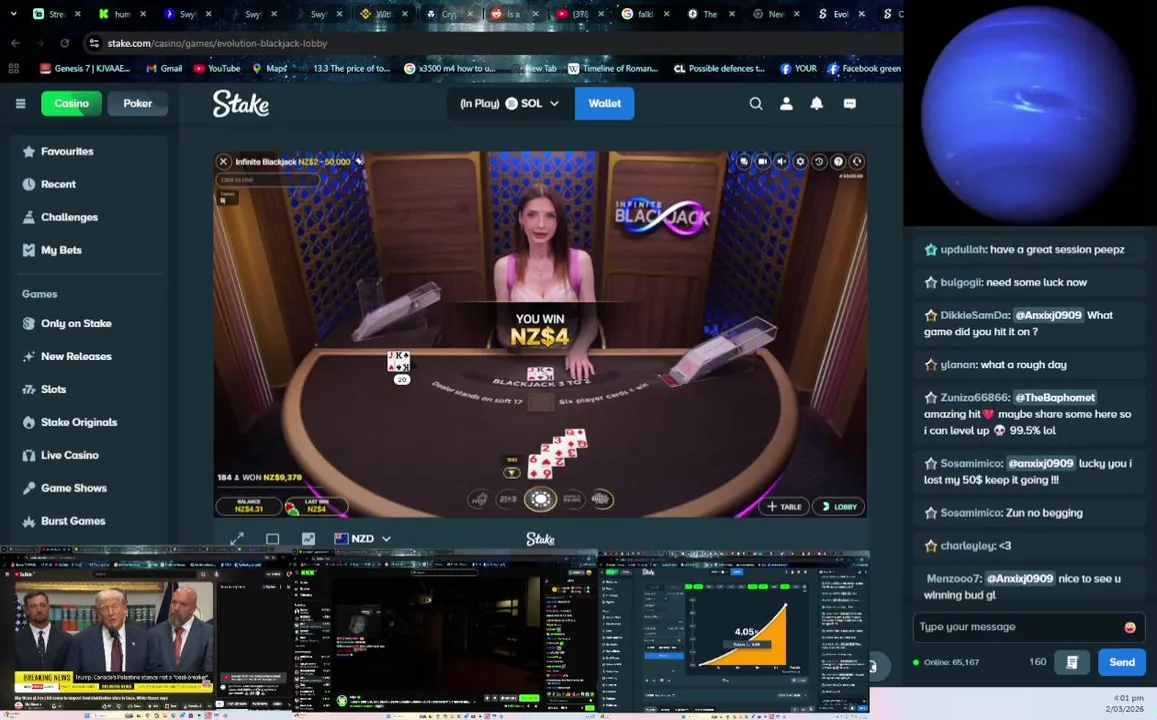
Task: Click the in-game 'Click to chat' field
Action: coord(267,179)
